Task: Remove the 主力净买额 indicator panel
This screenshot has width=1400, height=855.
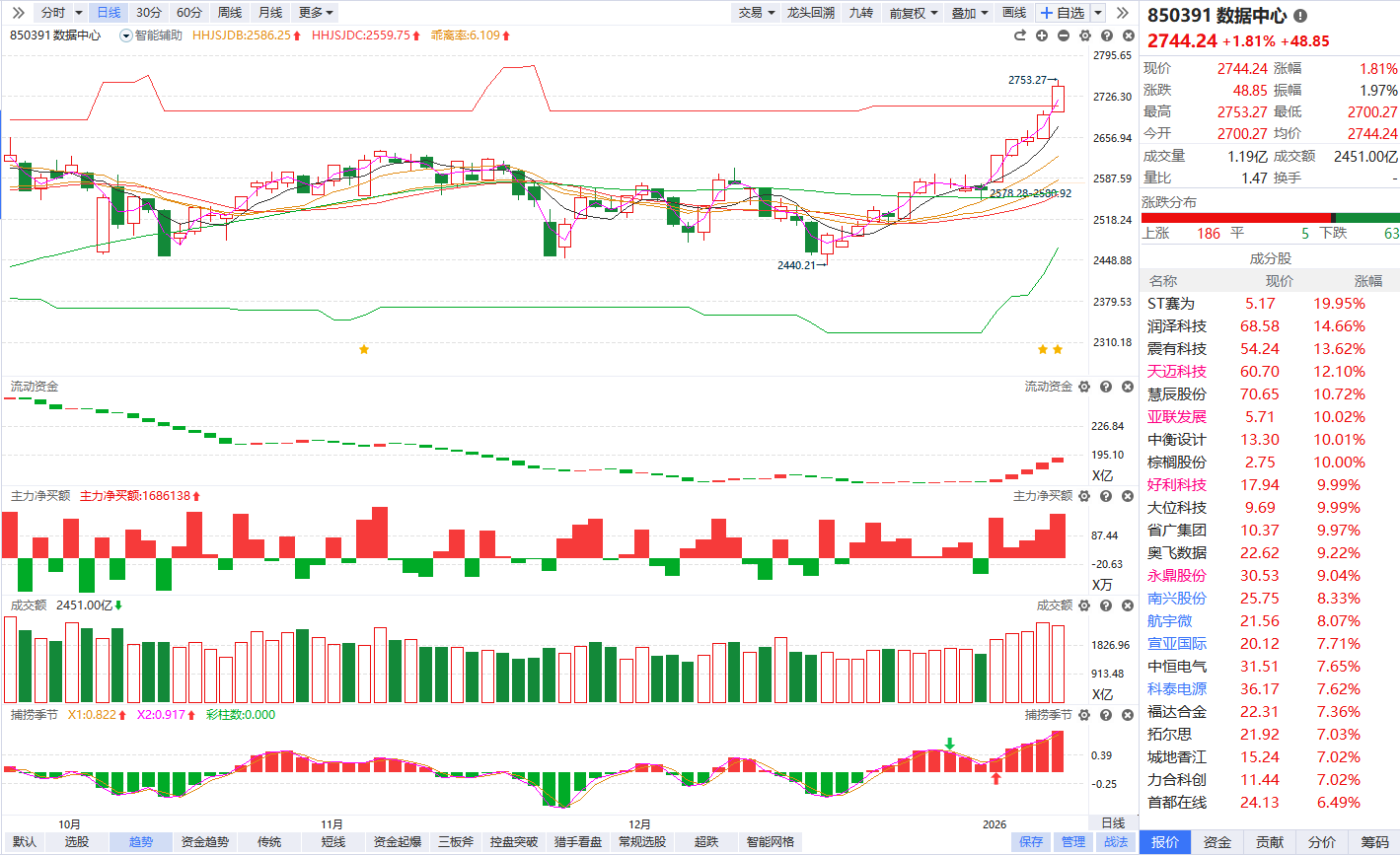Action: coord(1127,496)
